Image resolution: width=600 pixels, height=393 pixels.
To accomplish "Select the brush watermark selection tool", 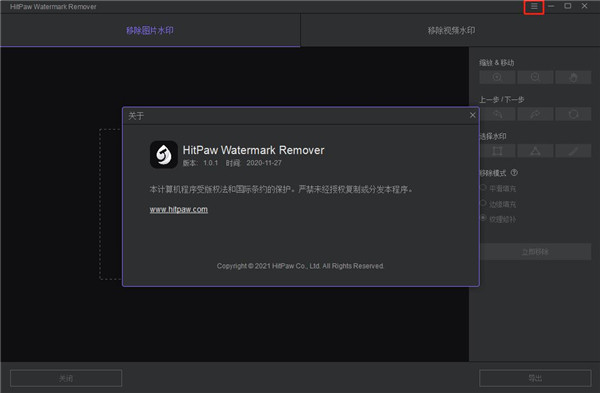I will pyautogui.click(x=573, y=151).
